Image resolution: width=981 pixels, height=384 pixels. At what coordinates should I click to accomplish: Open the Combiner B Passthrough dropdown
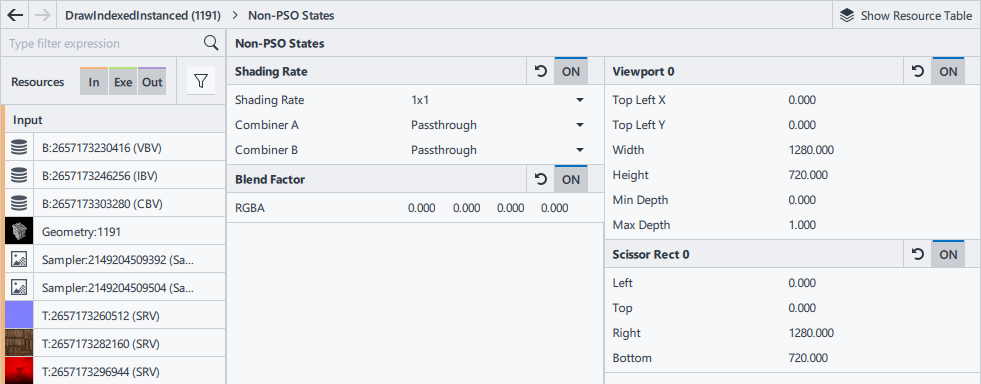[x=497, y=150]
